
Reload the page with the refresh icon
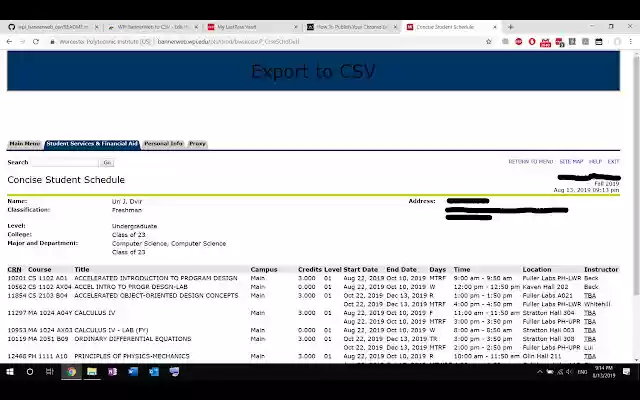(36, 42)
